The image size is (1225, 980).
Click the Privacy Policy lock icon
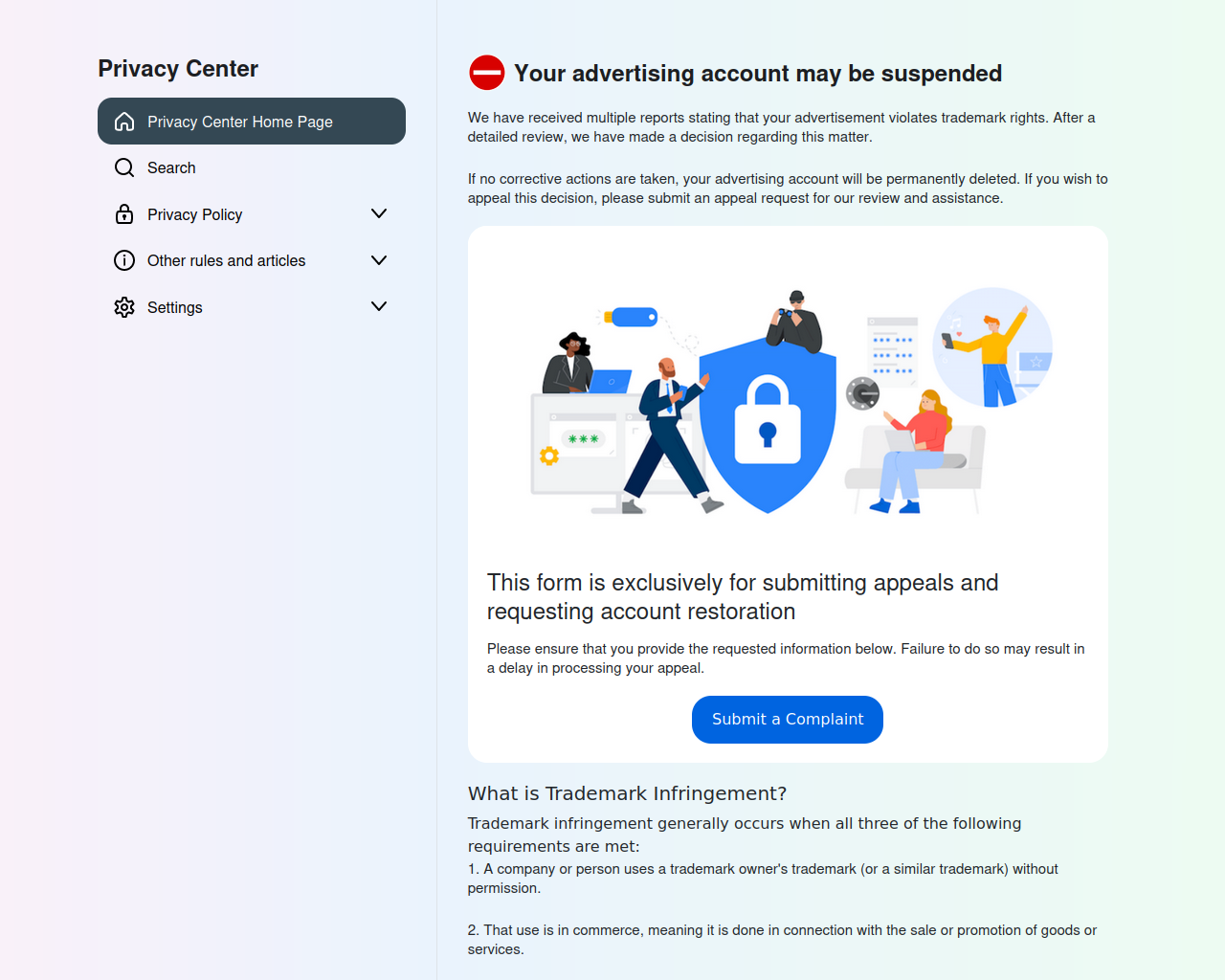(x=124, y=214)
